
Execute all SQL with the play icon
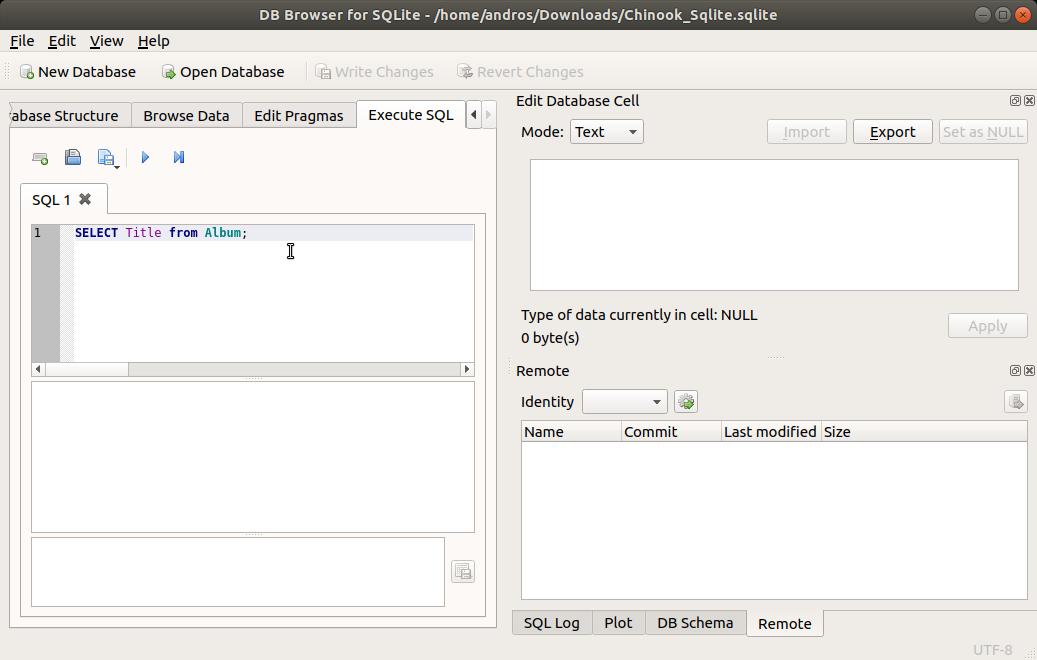point(144,157)
